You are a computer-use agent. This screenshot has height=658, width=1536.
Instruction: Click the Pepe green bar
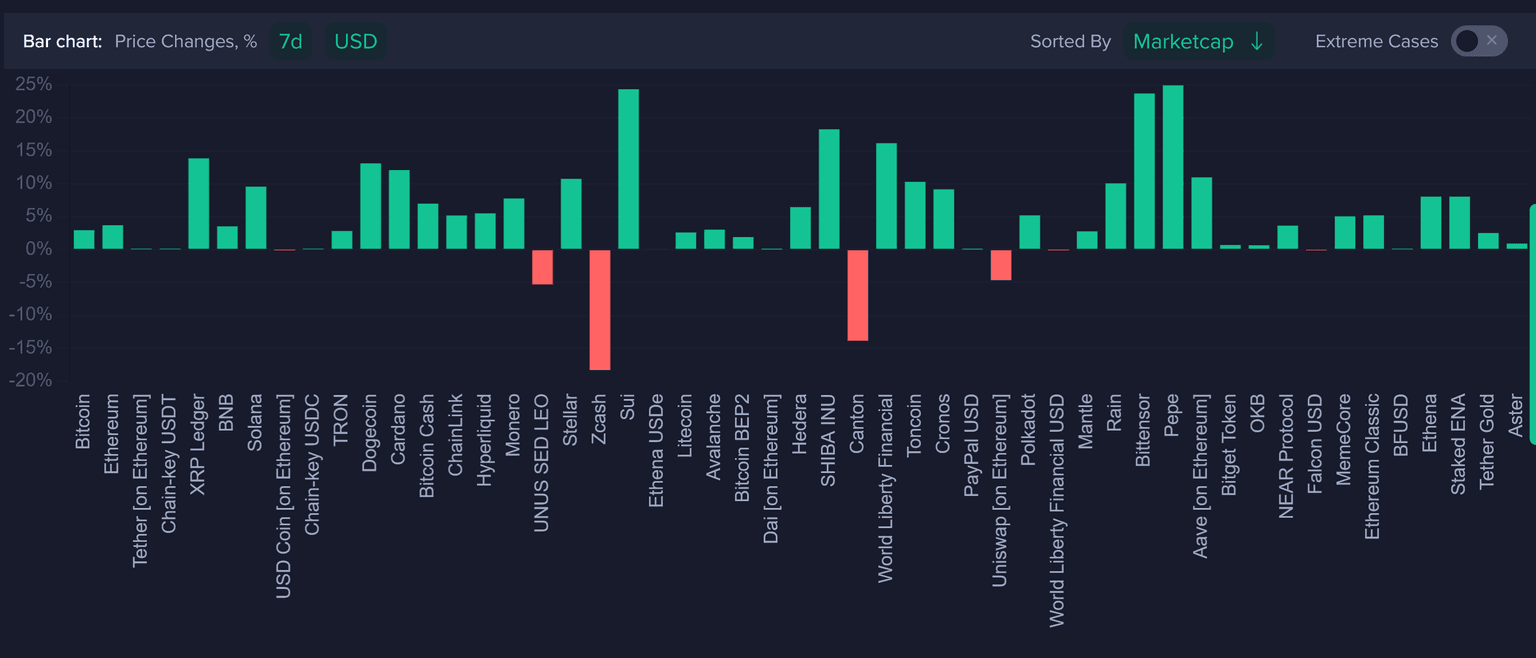1173,167
